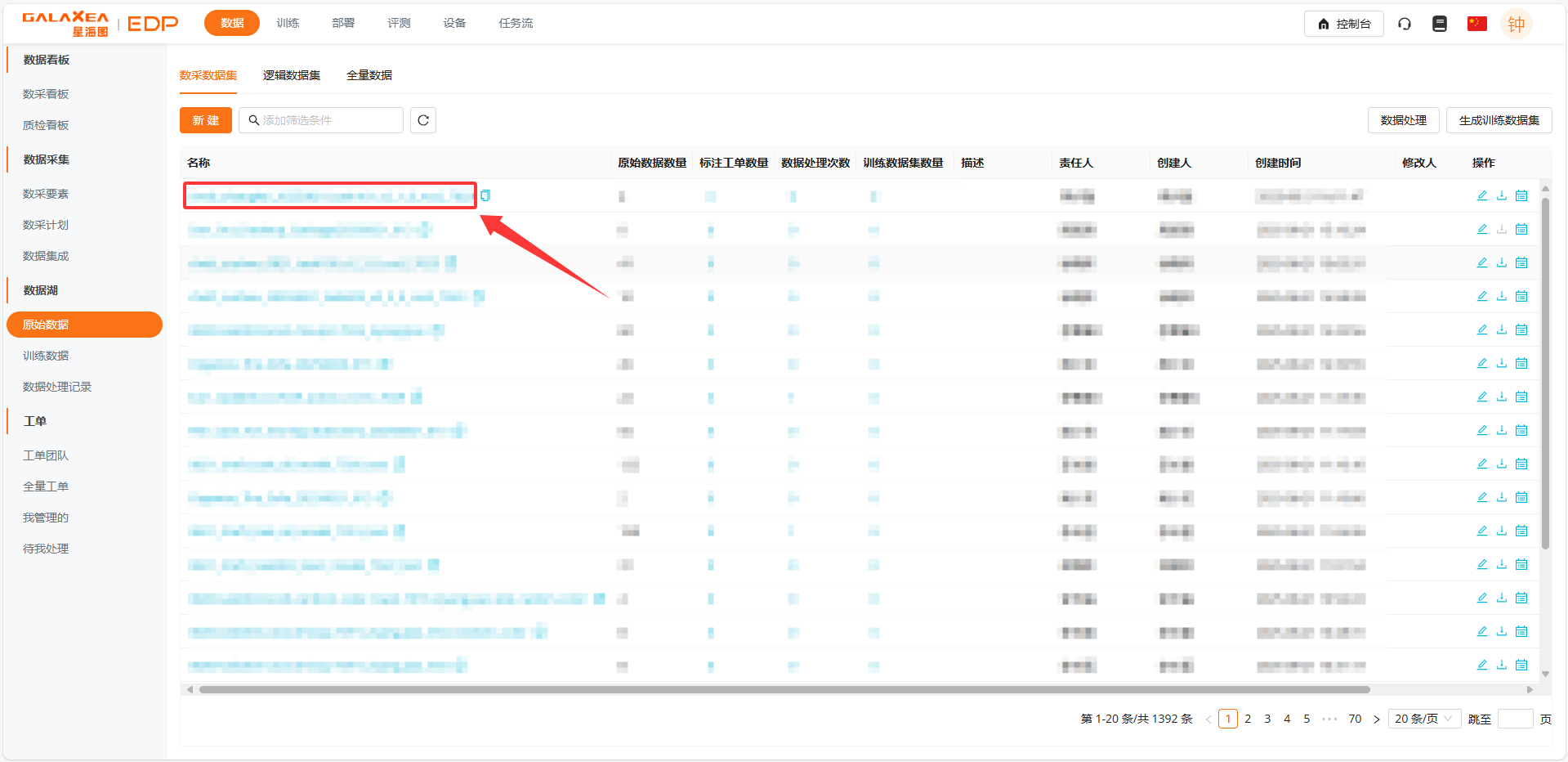This screenshot has width=1568, height=762.
Task: Click the 新建 button
Action: tap(206, 120)
